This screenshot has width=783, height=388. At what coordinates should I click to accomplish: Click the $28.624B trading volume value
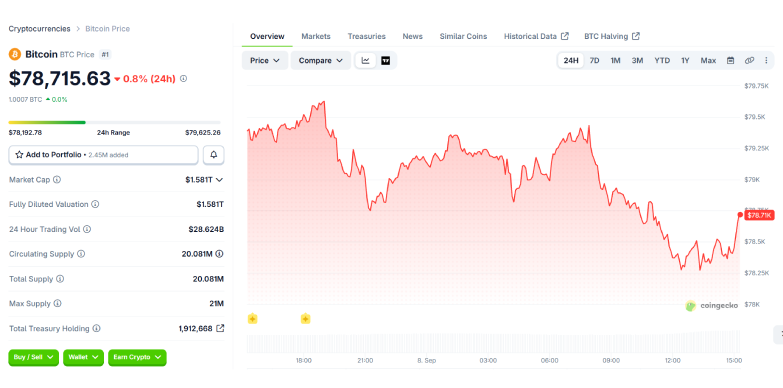[x=206, y=229]
